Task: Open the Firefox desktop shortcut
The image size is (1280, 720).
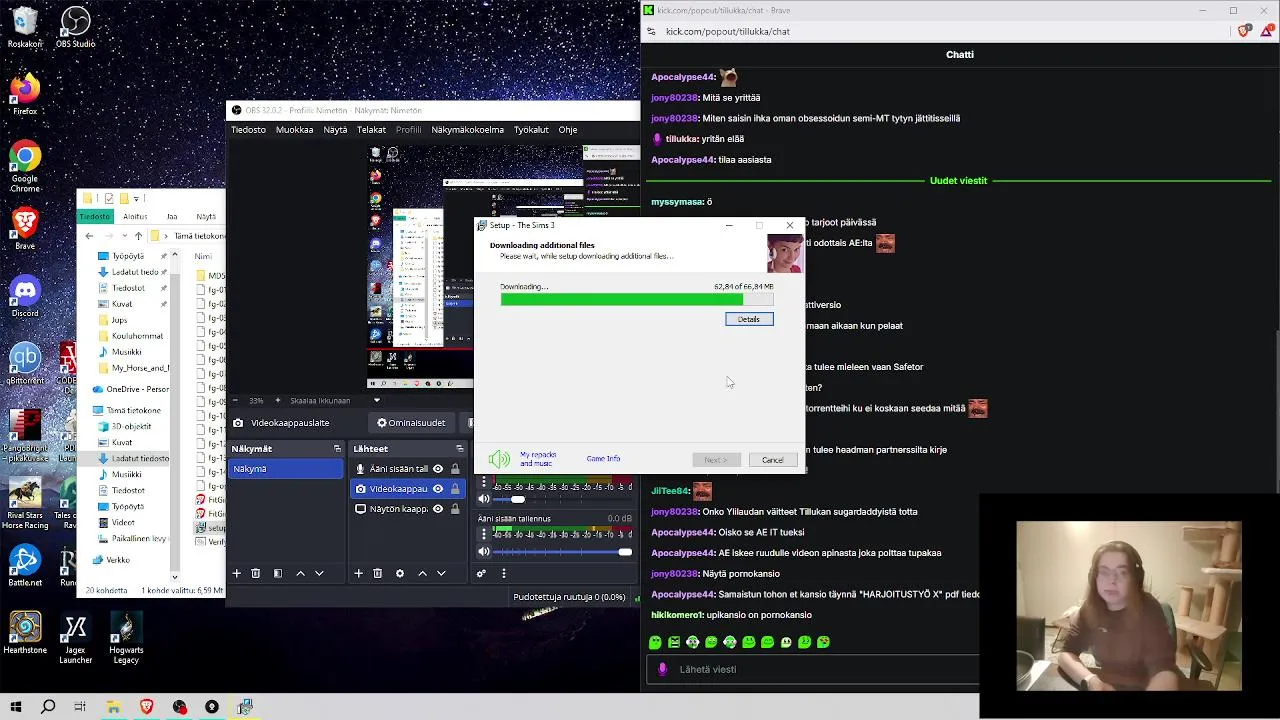Action: coord(25,94)
